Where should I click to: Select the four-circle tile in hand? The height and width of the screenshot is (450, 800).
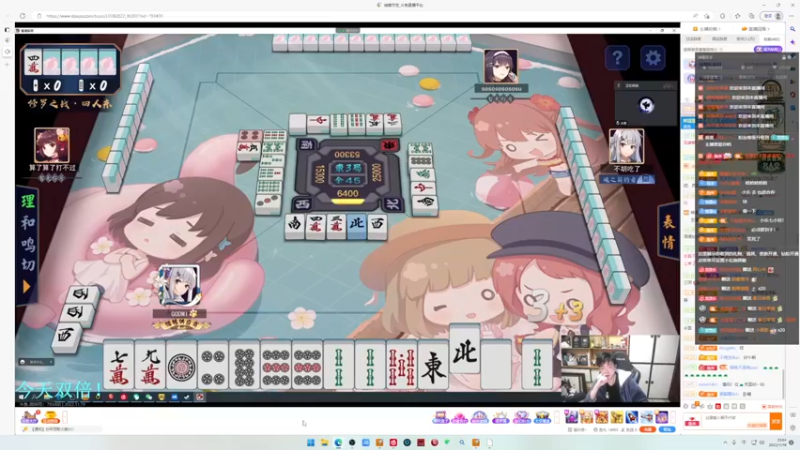coord(213,366)
